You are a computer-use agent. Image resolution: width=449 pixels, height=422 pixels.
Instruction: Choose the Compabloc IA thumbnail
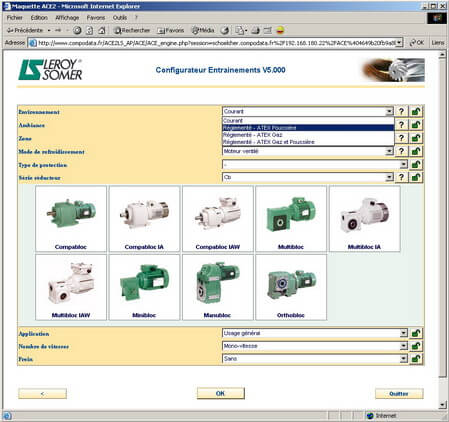point(144,219)
